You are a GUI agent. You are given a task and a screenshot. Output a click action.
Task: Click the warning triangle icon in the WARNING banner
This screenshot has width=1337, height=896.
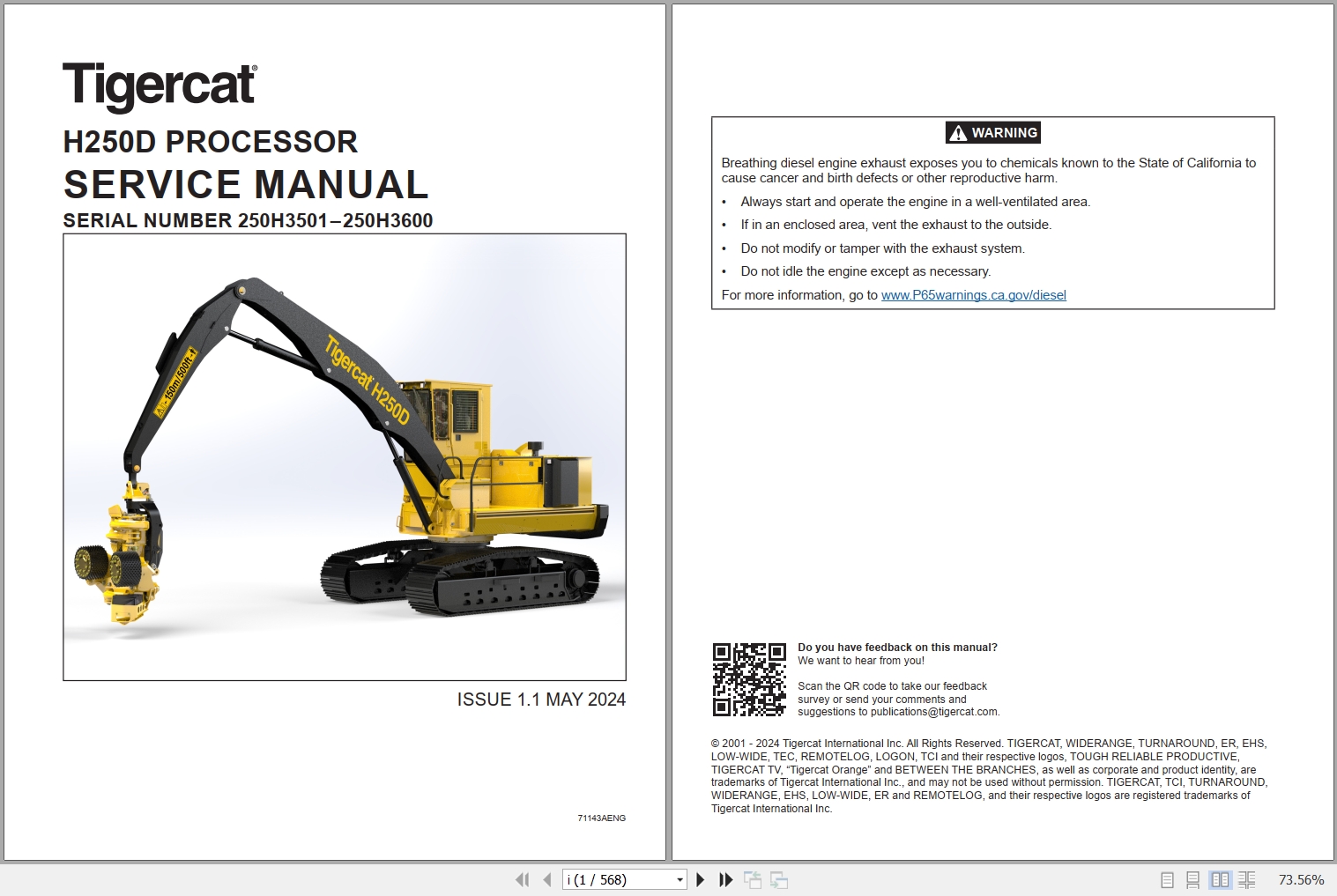point(957,132)
